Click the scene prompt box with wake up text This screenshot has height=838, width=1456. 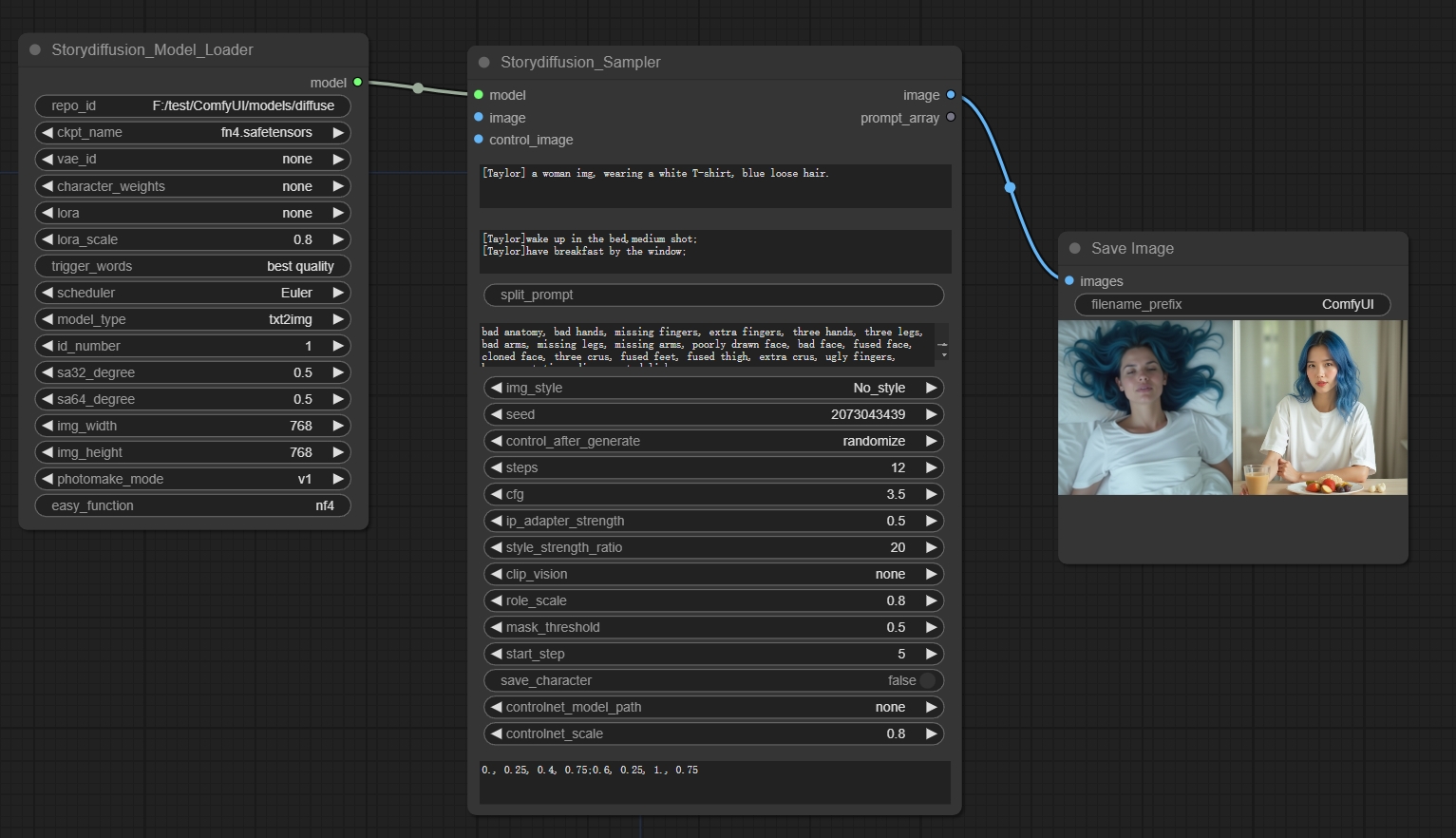[x=715, y=252]
